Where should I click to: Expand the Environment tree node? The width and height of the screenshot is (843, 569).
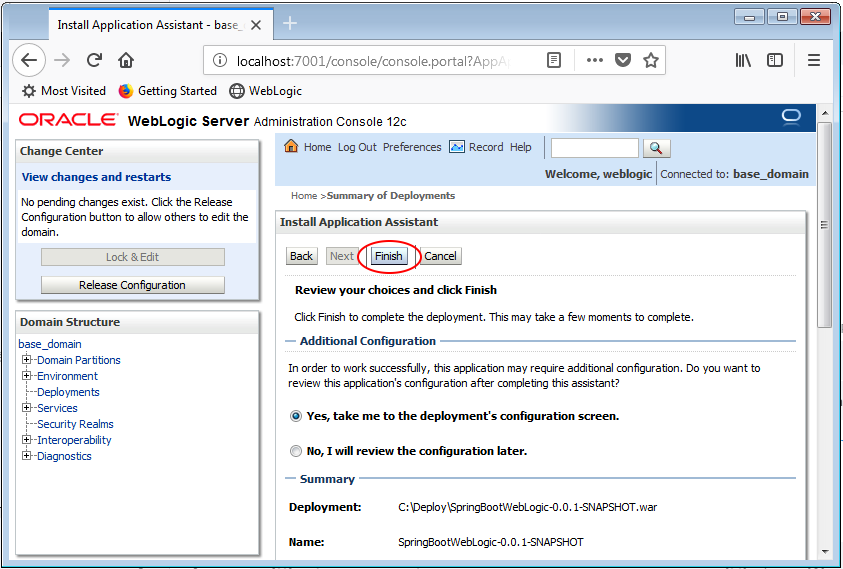[26, 375]
